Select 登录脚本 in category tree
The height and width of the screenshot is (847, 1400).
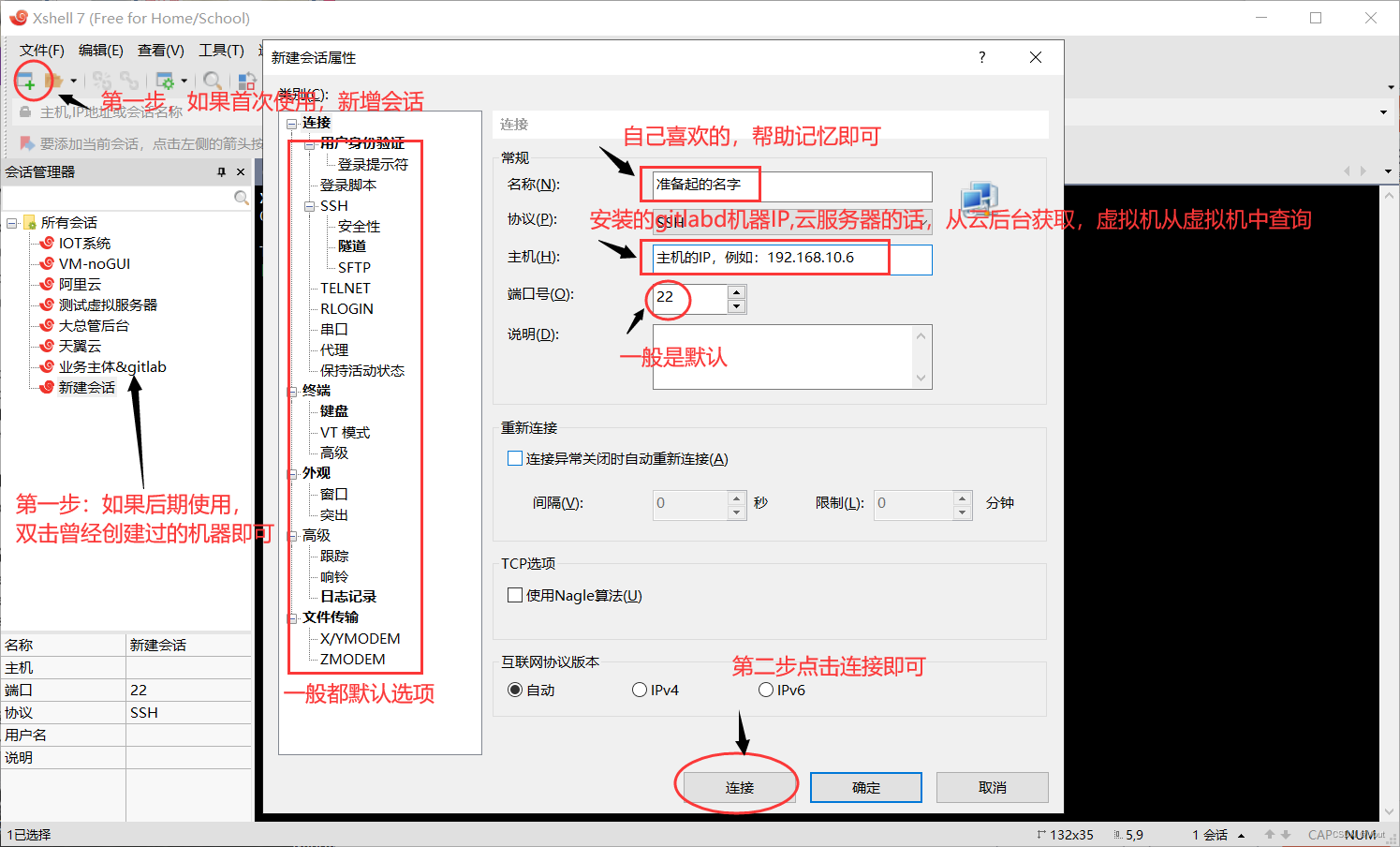pyautogui.click(x=348, y=185)
